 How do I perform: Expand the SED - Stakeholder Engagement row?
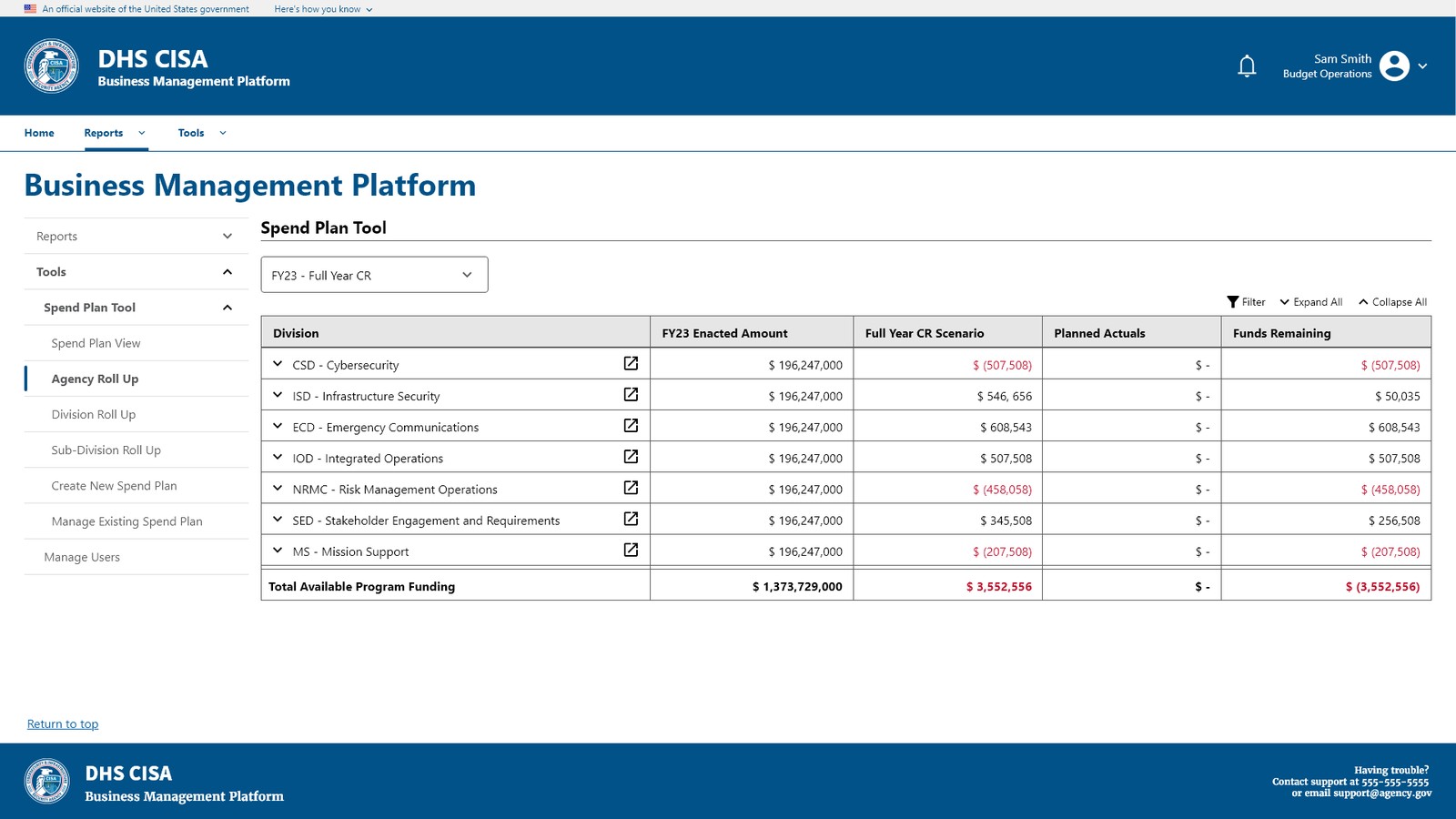(278, 520)
